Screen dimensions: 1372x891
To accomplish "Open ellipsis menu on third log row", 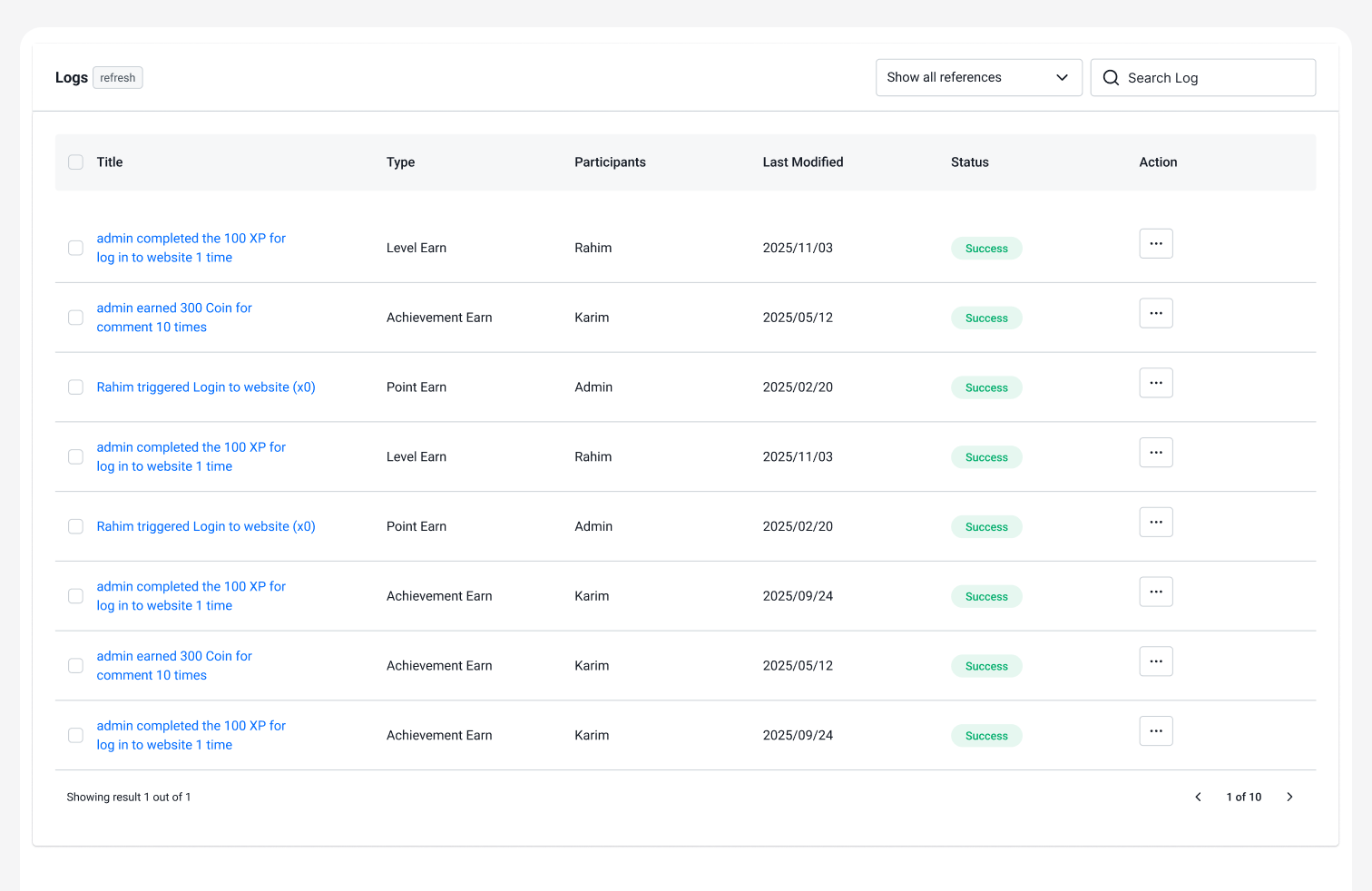I will pos(1155,383).
